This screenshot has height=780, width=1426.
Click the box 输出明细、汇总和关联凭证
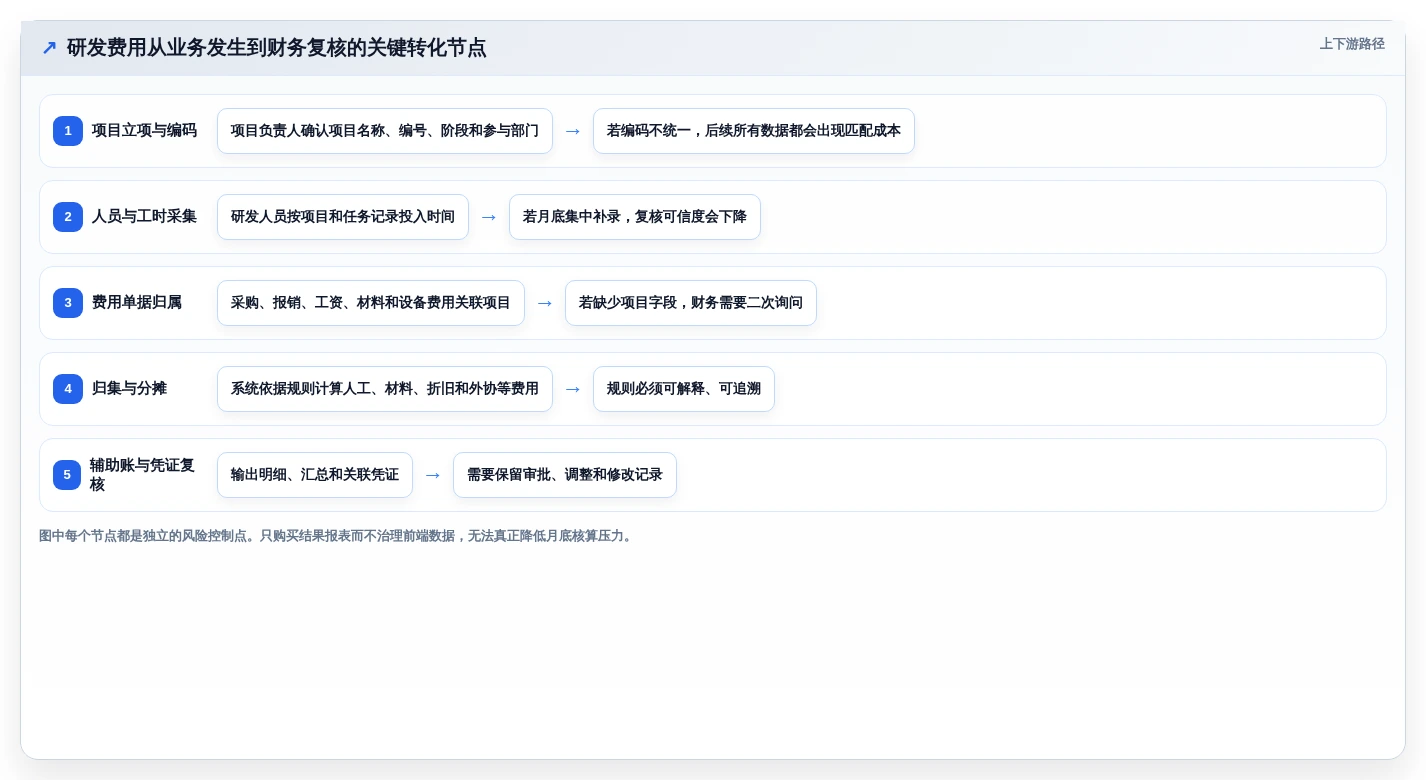(315, 475)
